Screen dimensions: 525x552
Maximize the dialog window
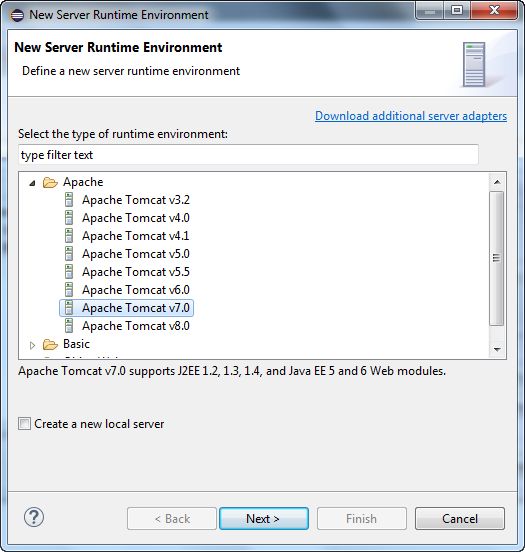457,11
